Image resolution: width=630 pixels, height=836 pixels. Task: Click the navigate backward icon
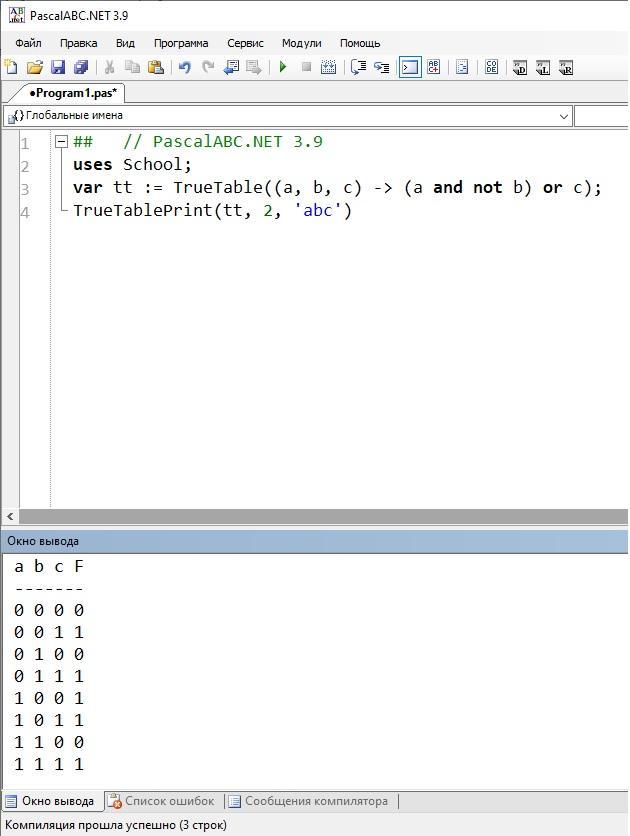tap(231, 67)
